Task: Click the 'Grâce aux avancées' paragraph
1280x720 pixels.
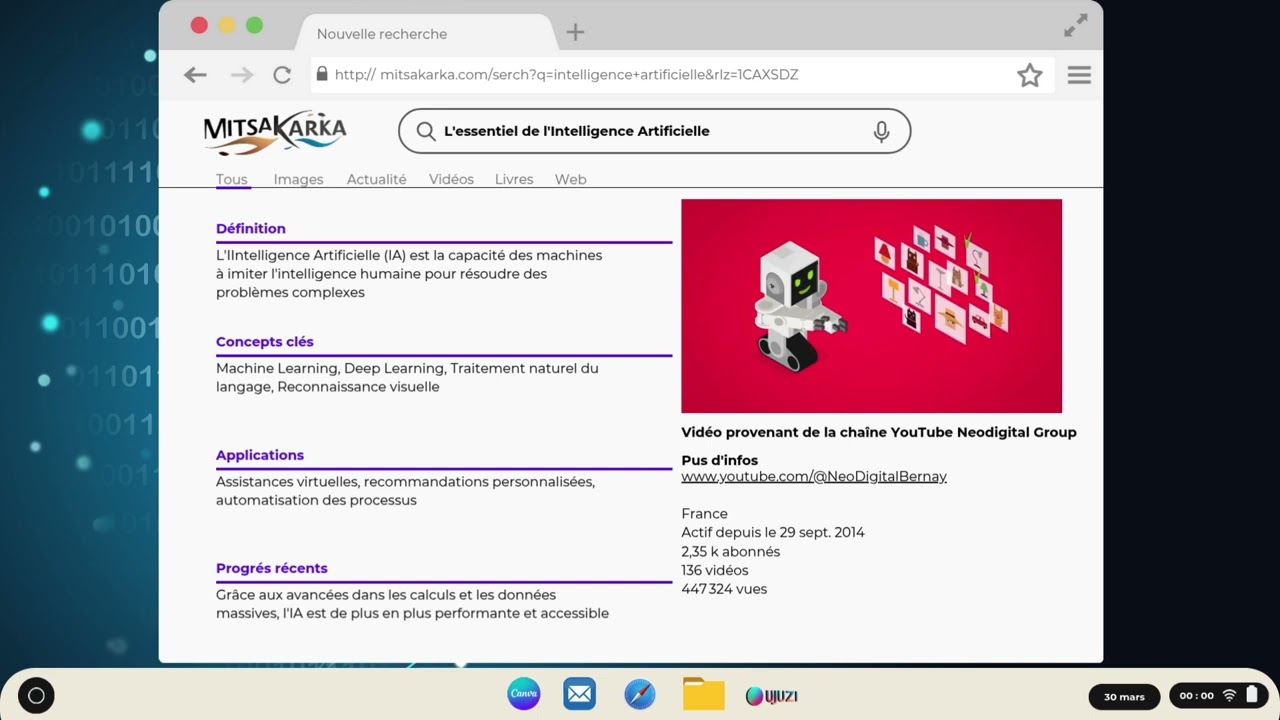Action: click(413, 604)
